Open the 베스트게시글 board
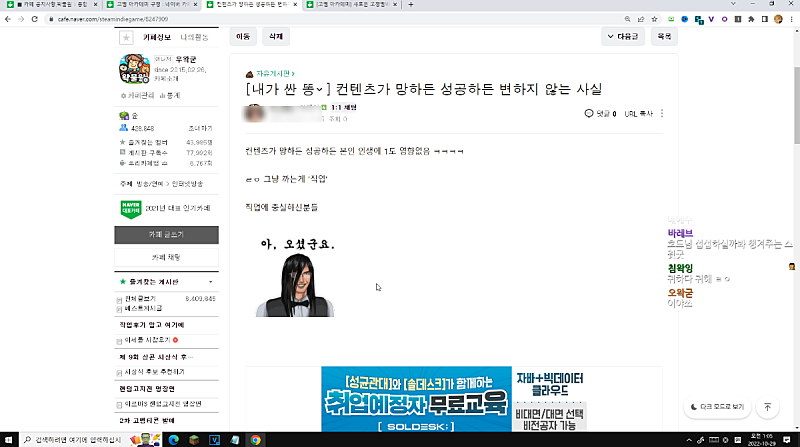The height and width of the screenshot is (447, 800). pos(143,308)
